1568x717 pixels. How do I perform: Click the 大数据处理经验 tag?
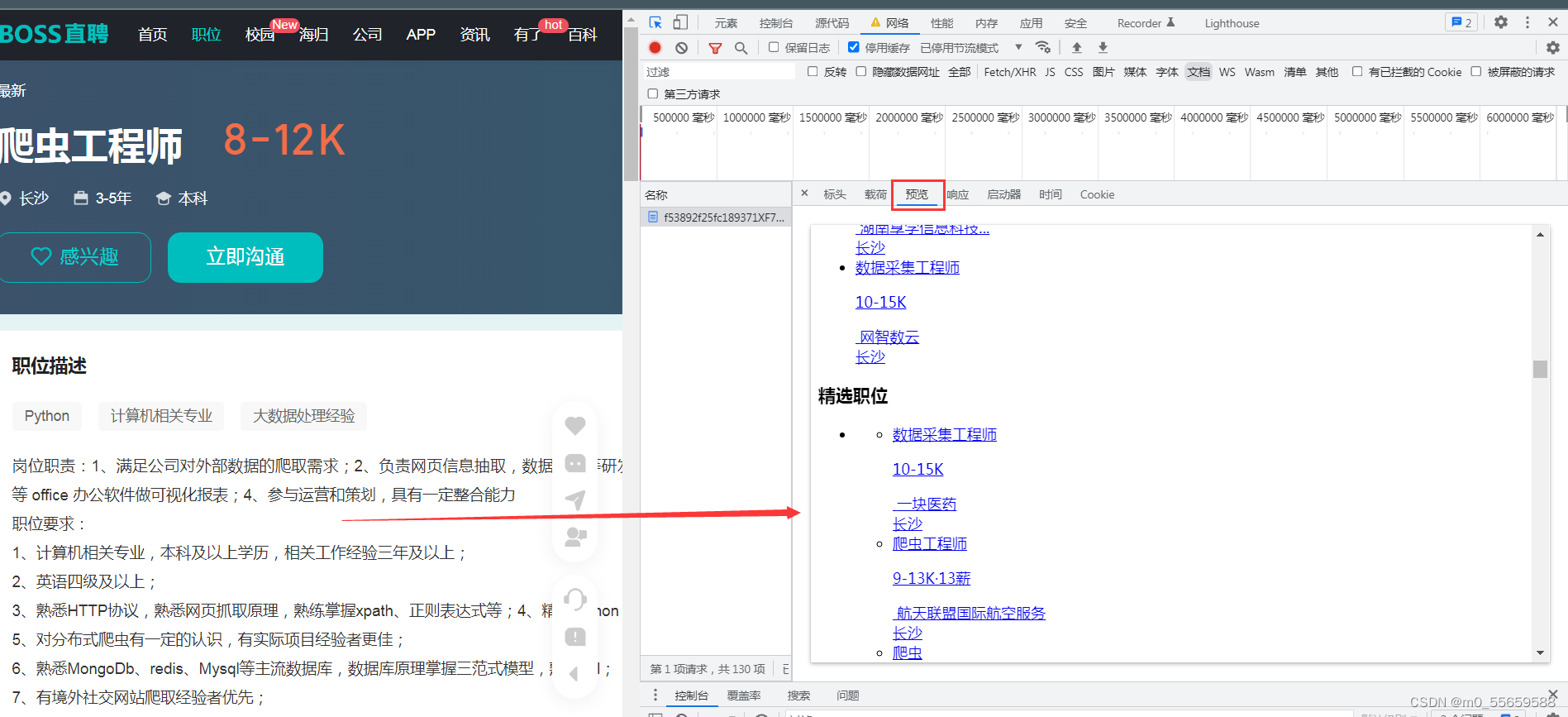tap(303, 416)
